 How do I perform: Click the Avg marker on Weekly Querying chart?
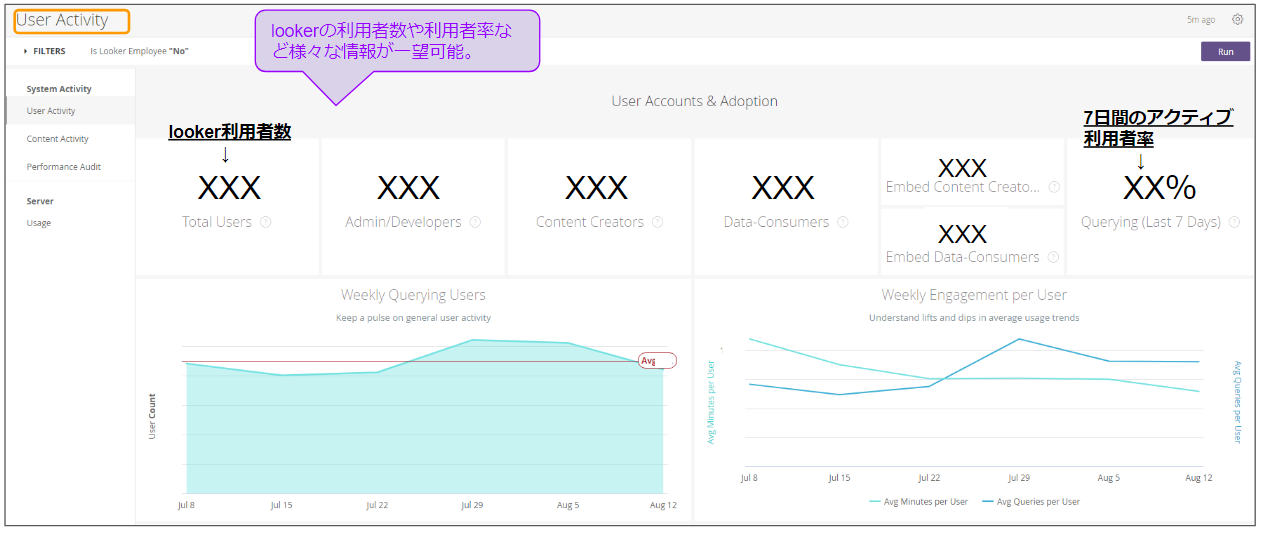click(x=657, y=361)
